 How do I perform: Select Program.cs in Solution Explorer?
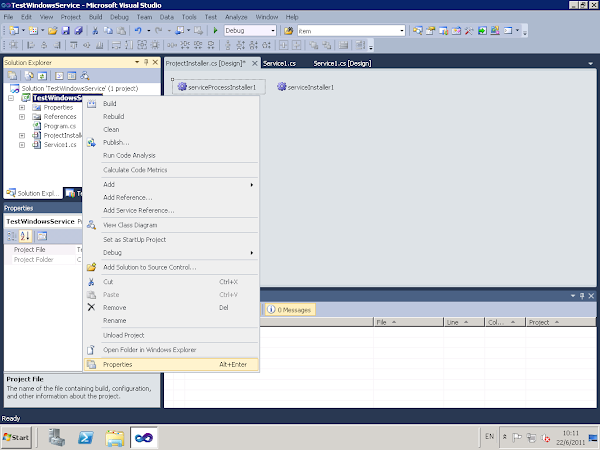point(60,126)
